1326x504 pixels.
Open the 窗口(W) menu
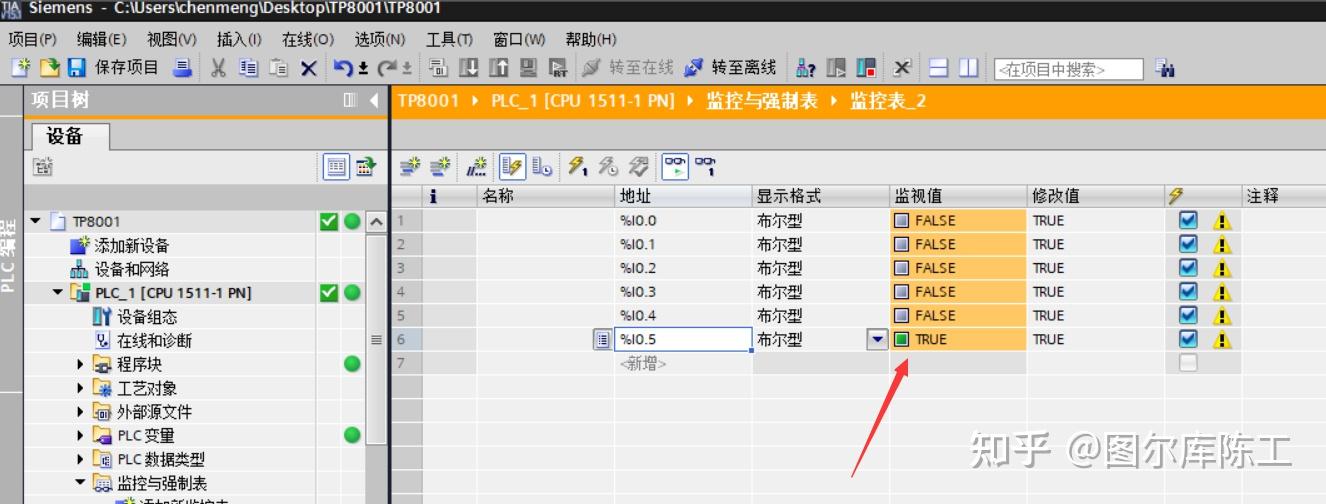[x=519, y=39]
